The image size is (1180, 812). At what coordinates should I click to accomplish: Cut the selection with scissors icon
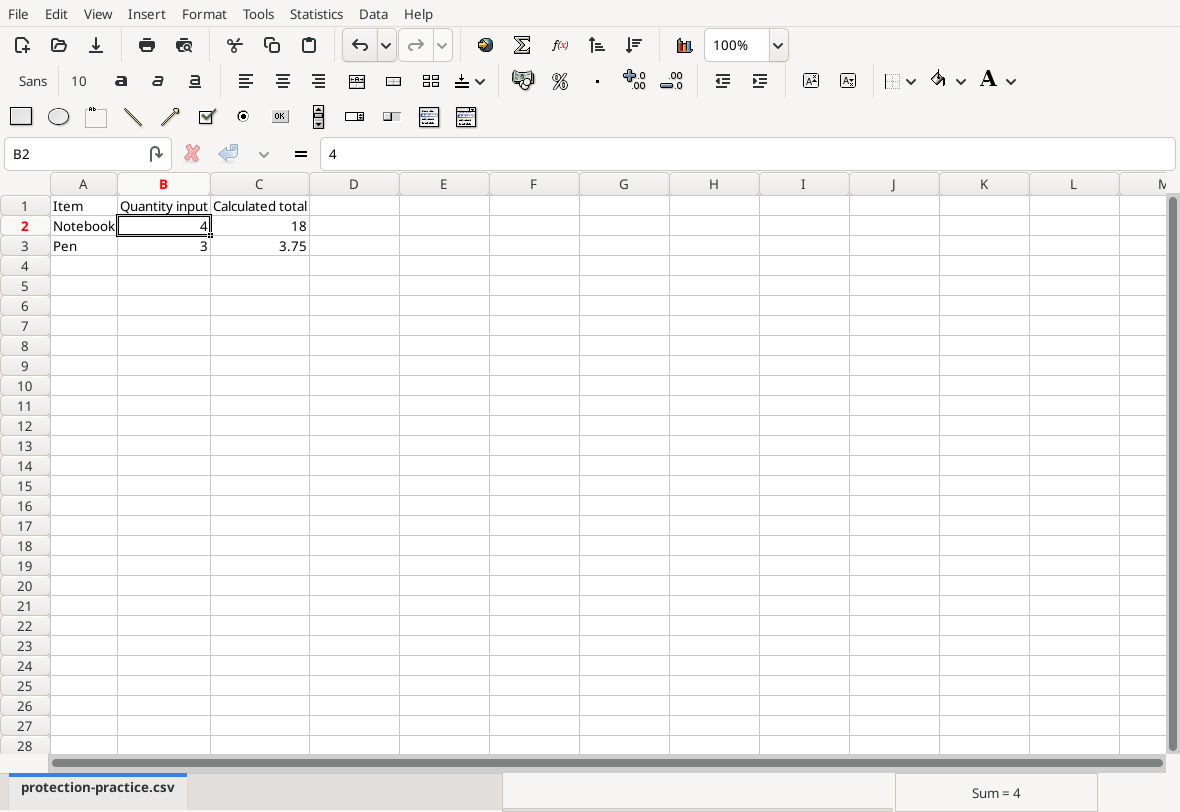[235, 45]
